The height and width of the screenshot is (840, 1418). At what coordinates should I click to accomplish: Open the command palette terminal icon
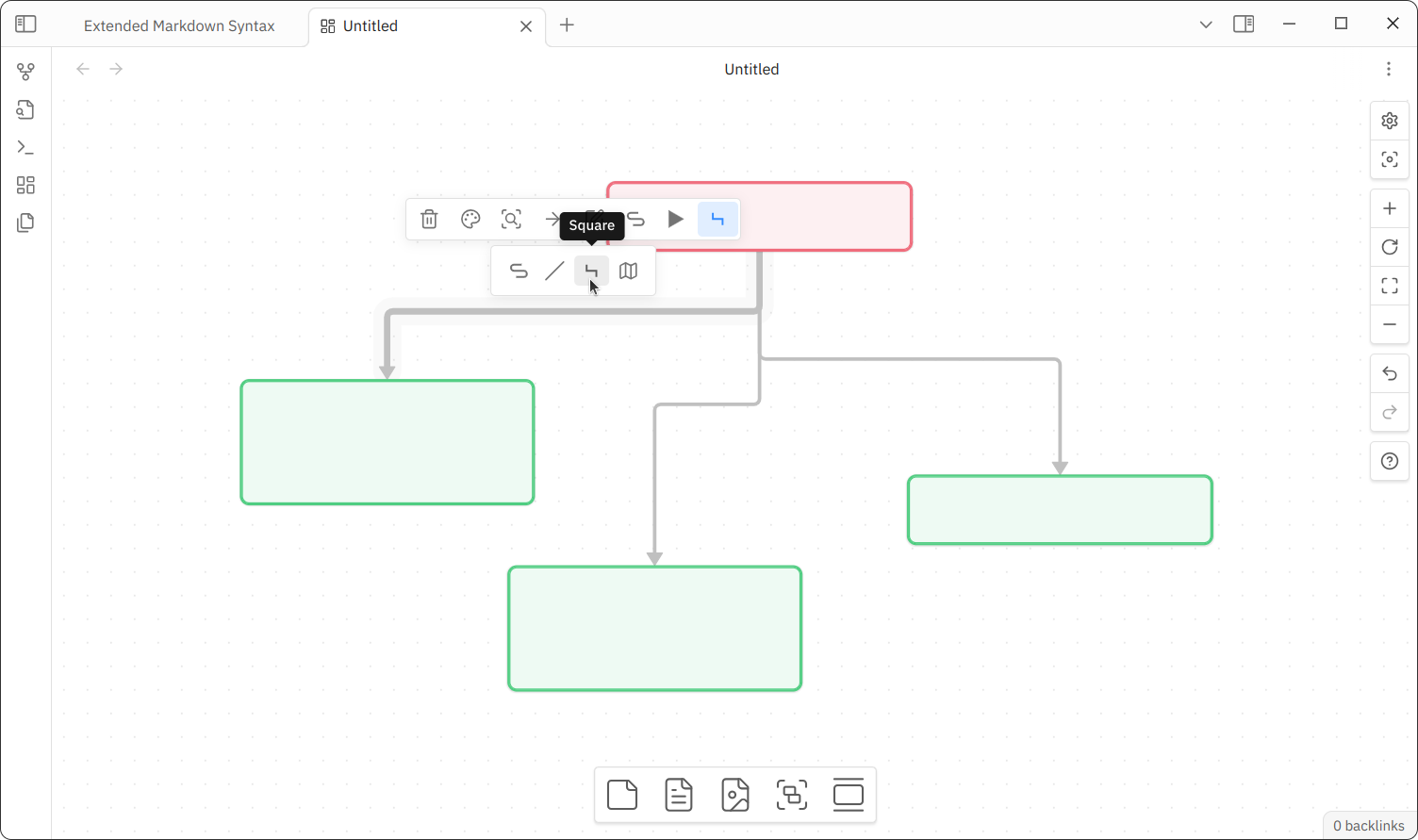[x=25, y=148]
